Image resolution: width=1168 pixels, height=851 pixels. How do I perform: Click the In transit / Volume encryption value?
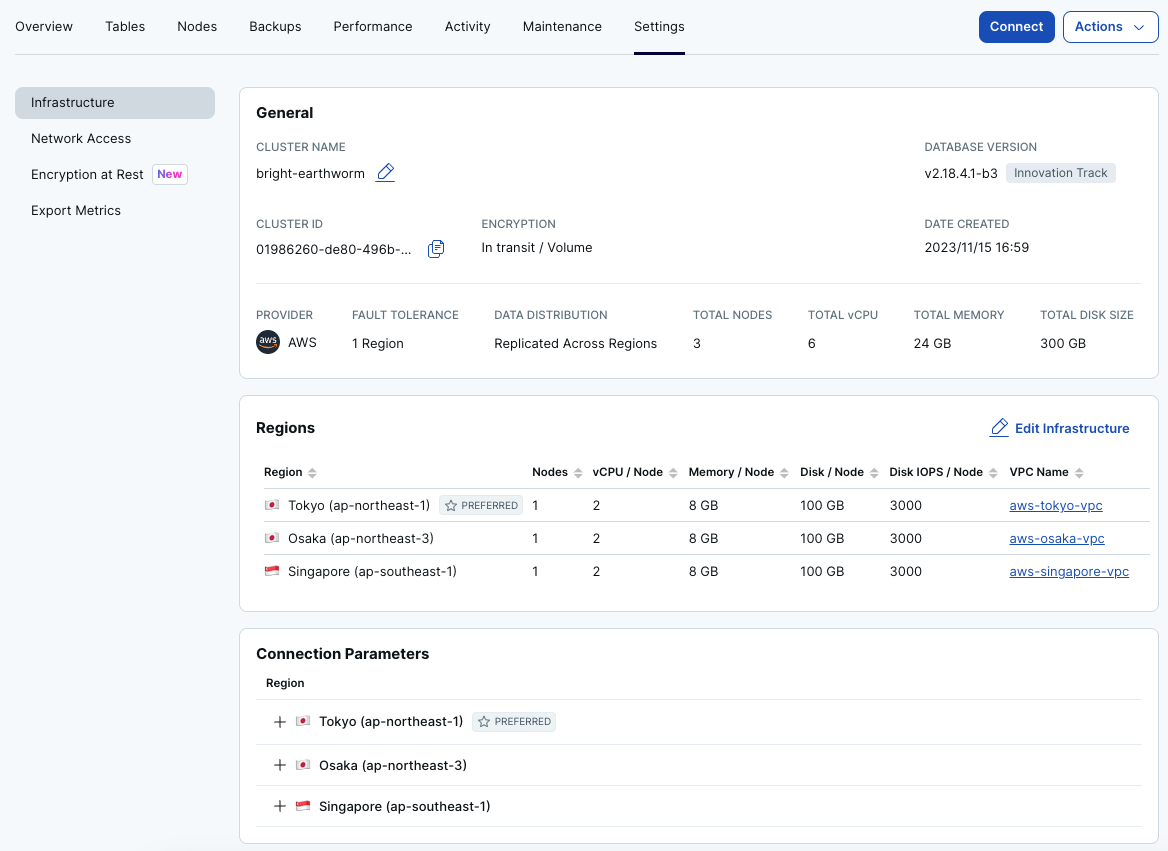[x=536, y=247]
